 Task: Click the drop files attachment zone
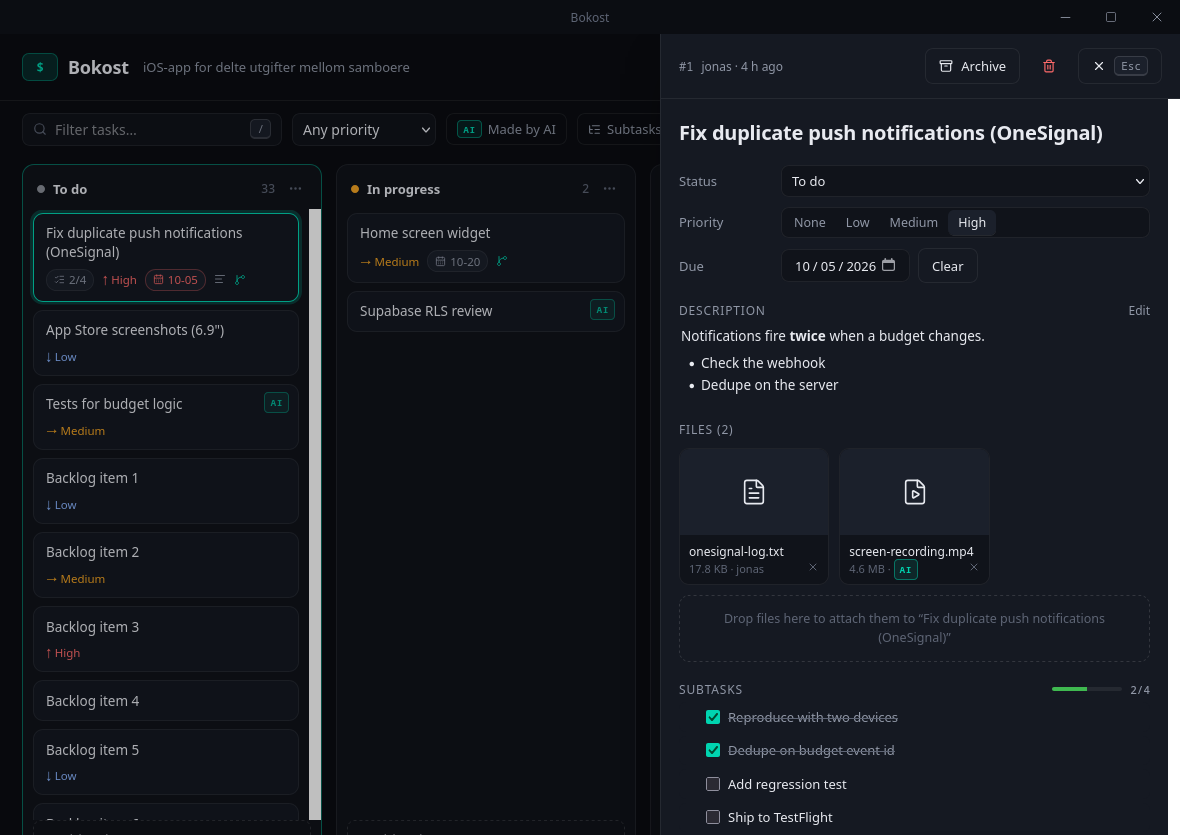914,628
